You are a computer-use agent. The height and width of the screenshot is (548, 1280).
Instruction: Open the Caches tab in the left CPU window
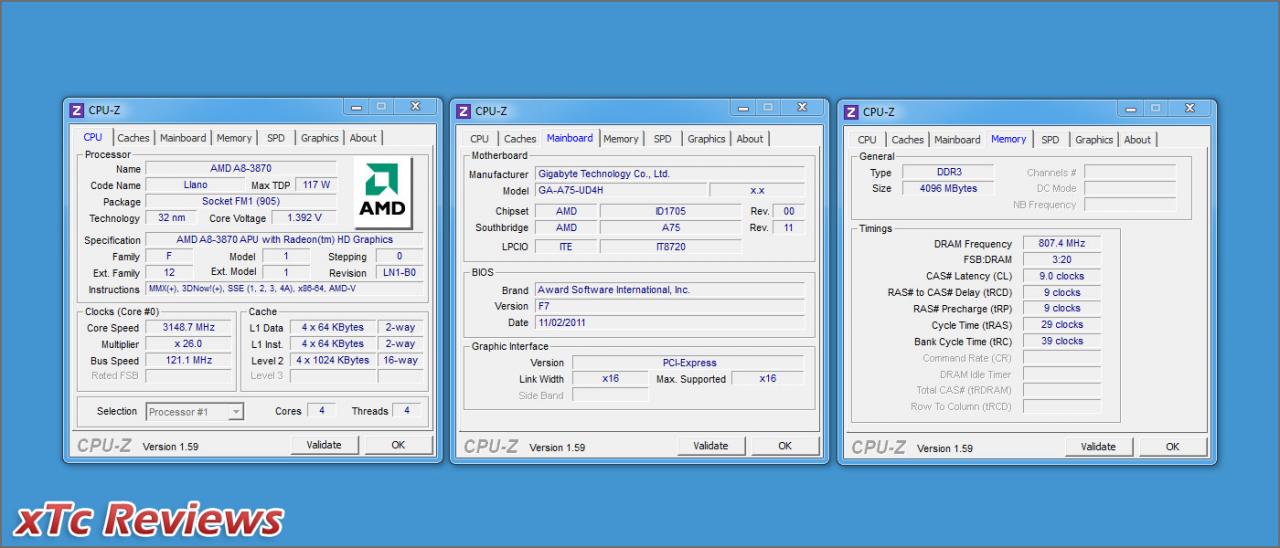tap(133, 138)
